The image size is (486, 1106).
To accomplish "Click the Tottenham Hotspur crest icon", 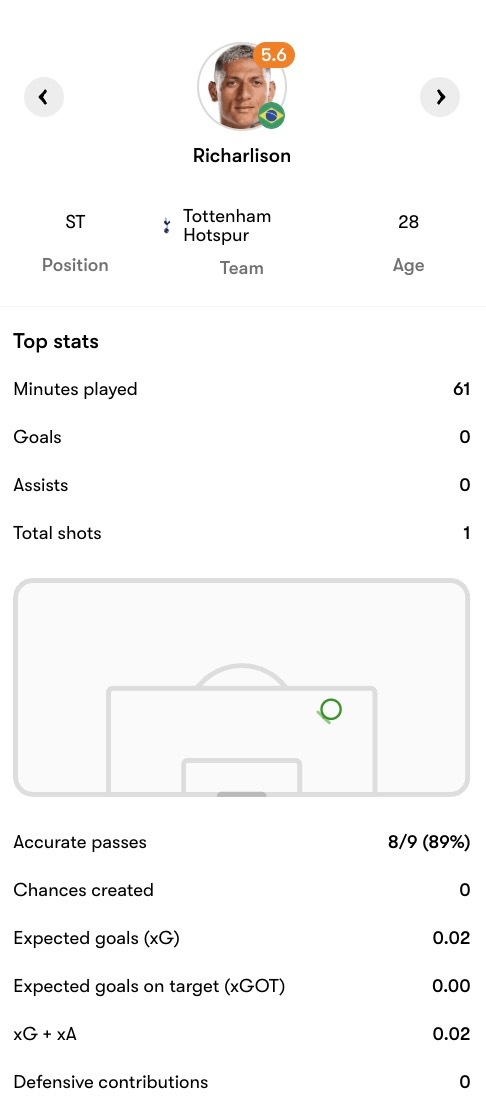I will click(x=166, y=226).
